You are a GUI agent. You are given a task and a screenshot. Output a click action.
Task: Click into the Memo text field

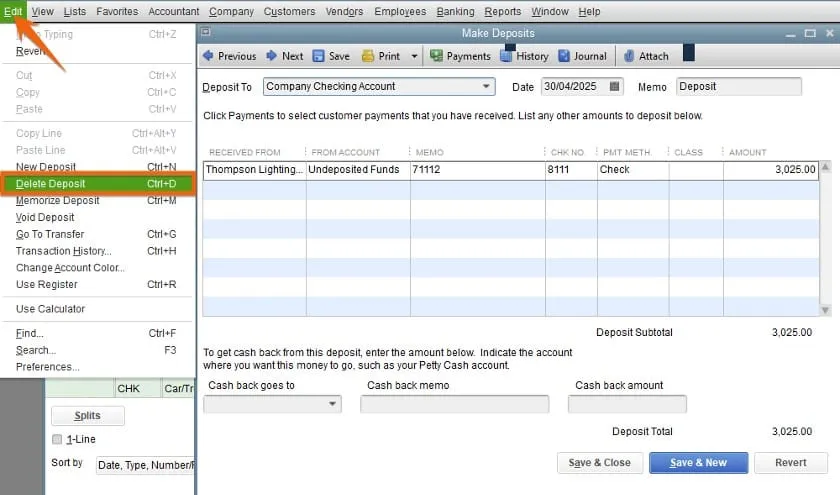[x=738, y=87]
